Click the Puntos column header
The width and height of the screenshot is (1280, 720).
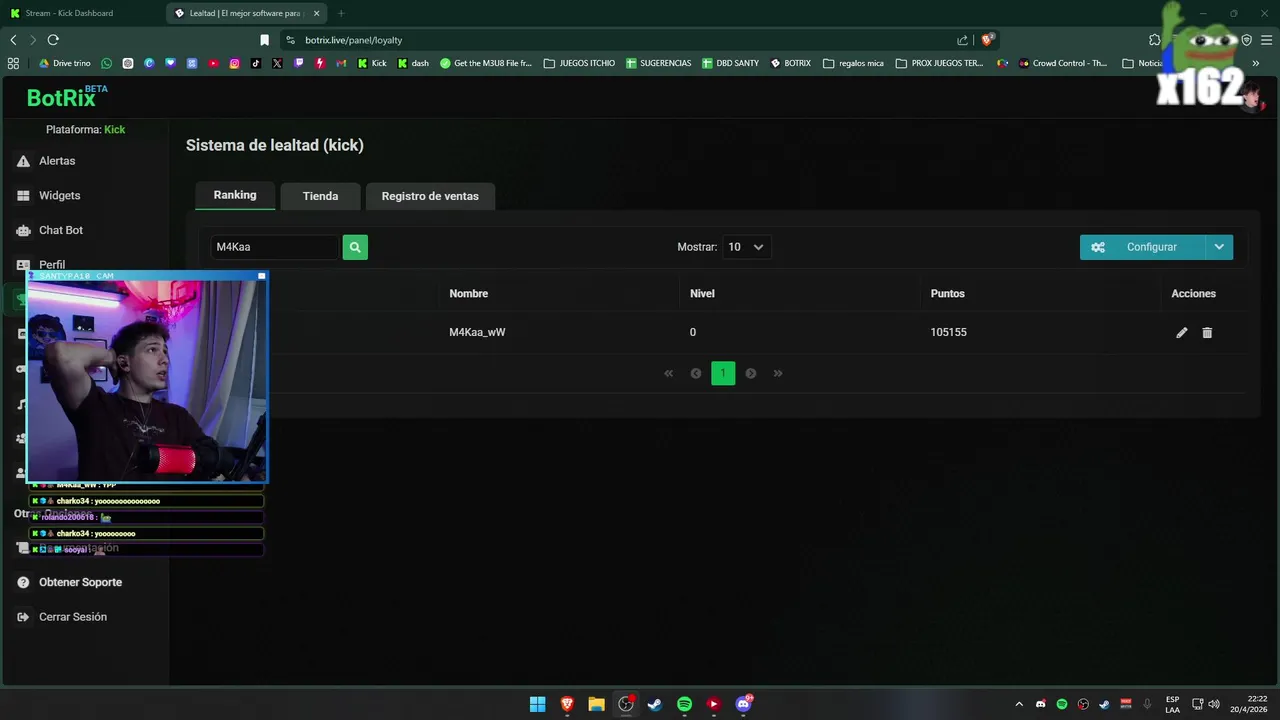point(948,294)
